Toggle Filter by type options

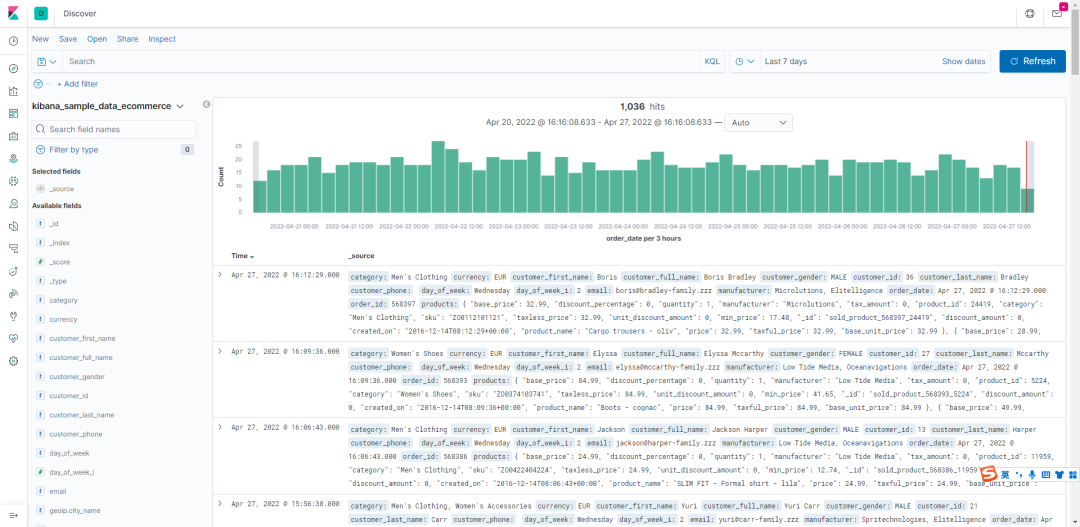point(74,149)
